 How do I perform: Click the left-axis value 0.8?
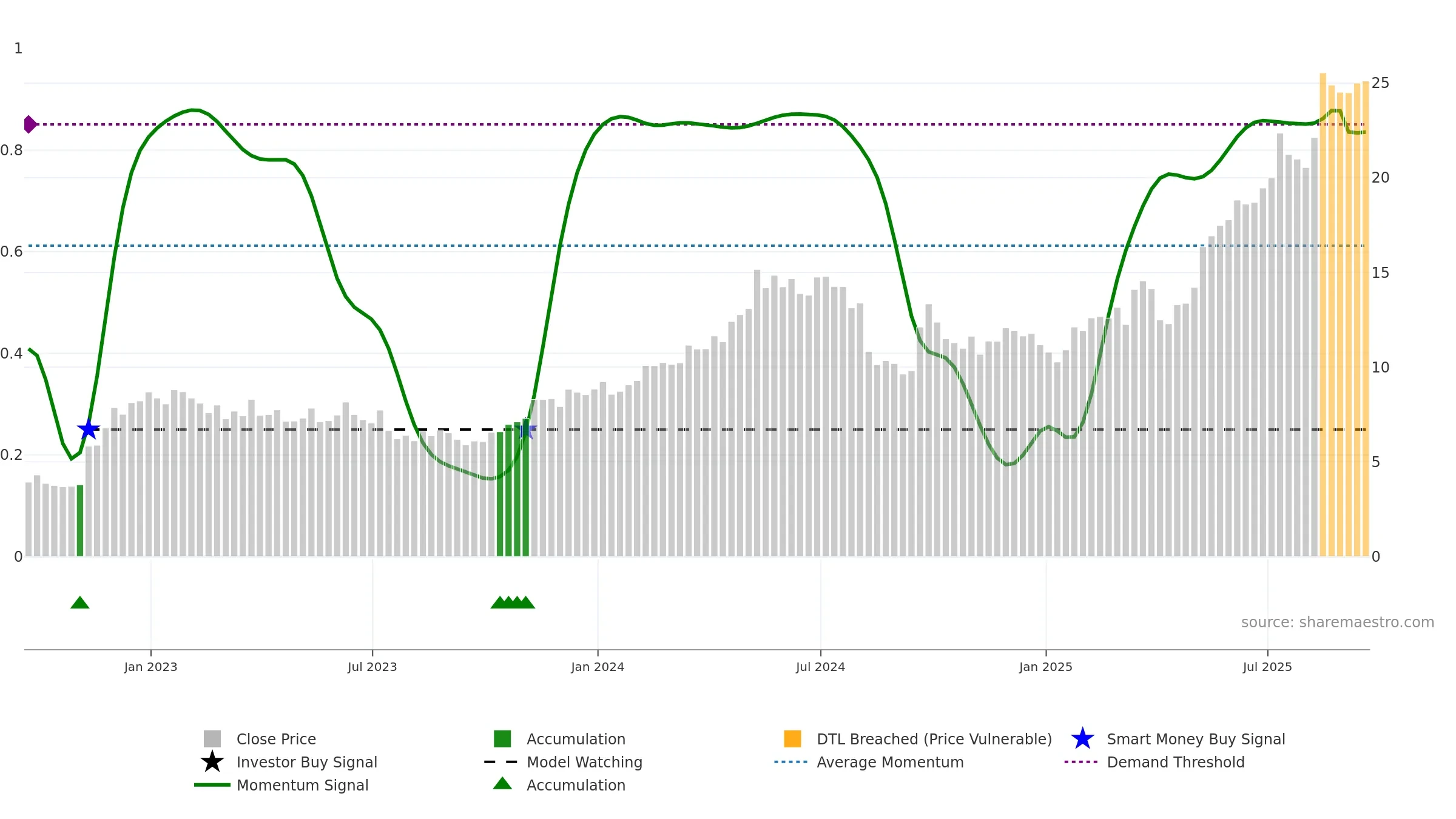[x=12, y=150]
